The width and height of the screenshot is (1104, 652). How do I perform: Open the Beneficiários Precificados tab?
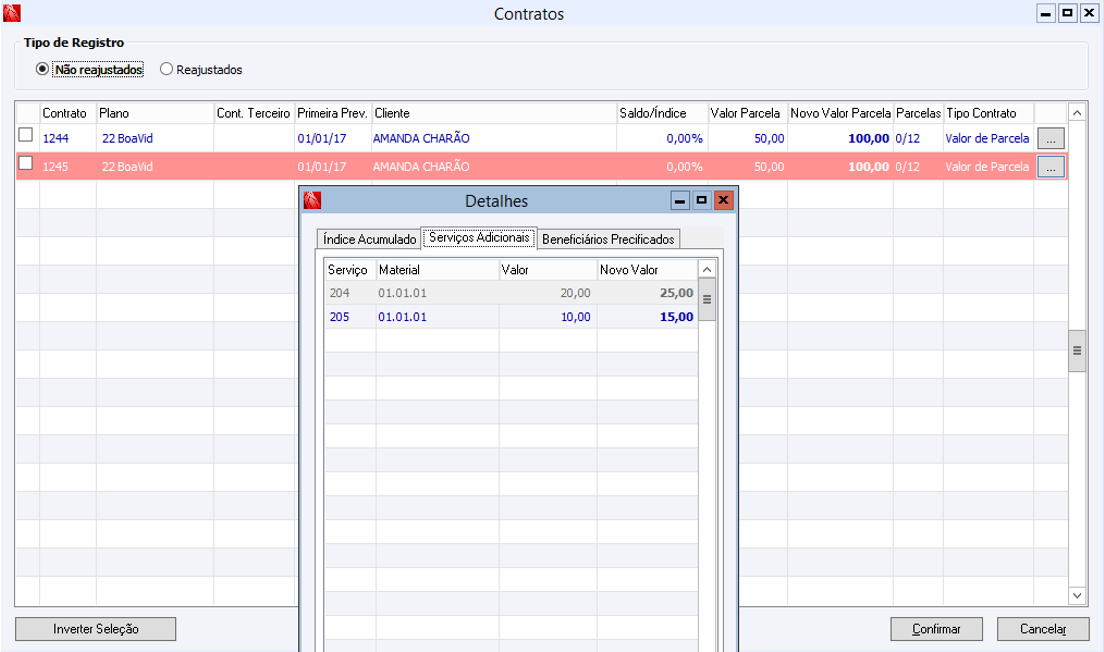pos(608,239)
